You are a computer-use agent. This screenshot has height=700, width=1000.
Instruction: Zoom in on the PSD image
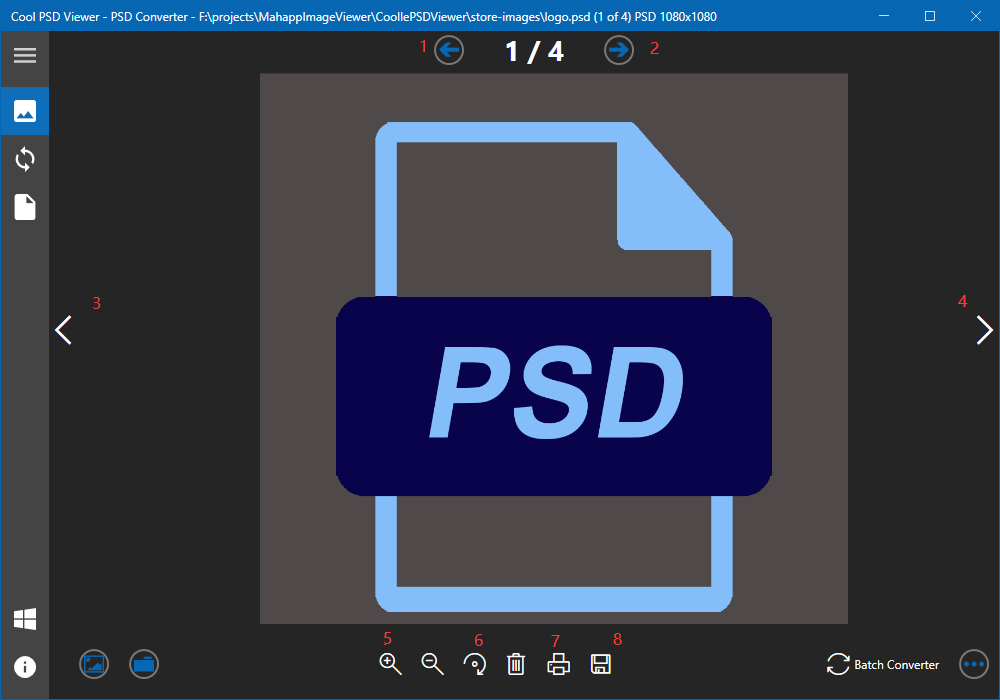(390, 664)
